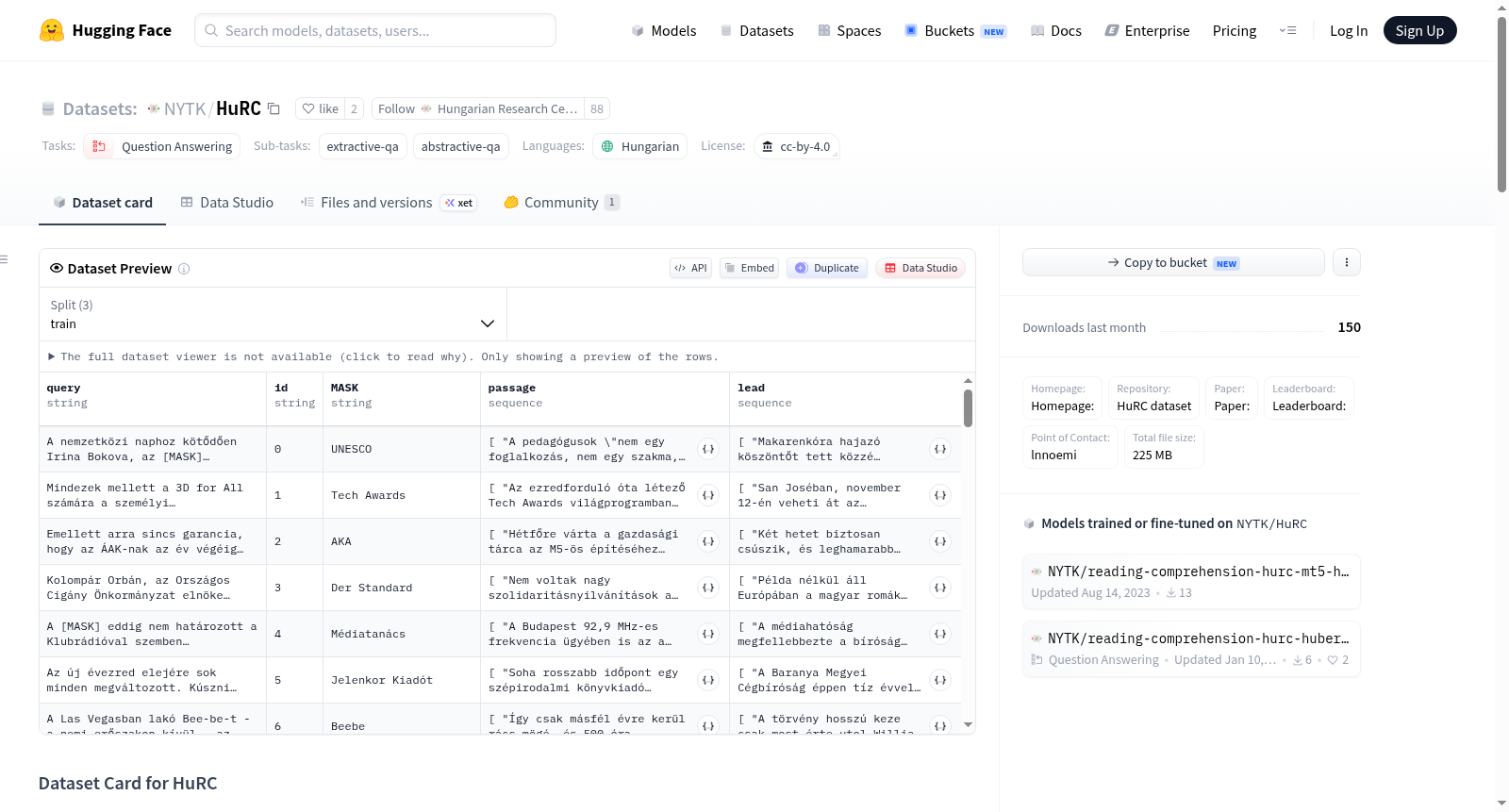
Task: Click the Log In link
Action: click(1349, 30)
